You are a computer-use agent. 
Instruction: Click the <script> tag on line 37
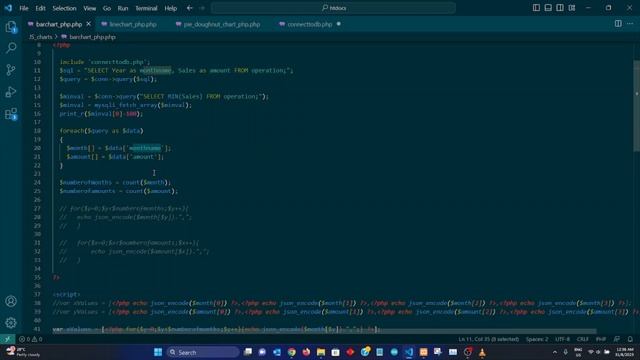(66, 294)
